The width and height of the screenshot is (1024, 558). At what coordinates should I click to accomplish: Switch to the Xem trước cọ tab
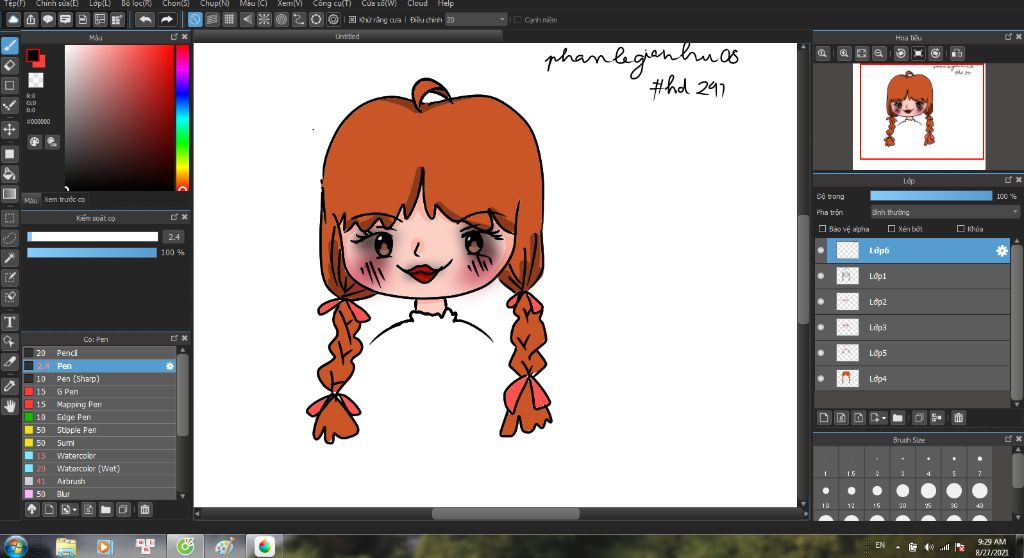tap(64, 199)
